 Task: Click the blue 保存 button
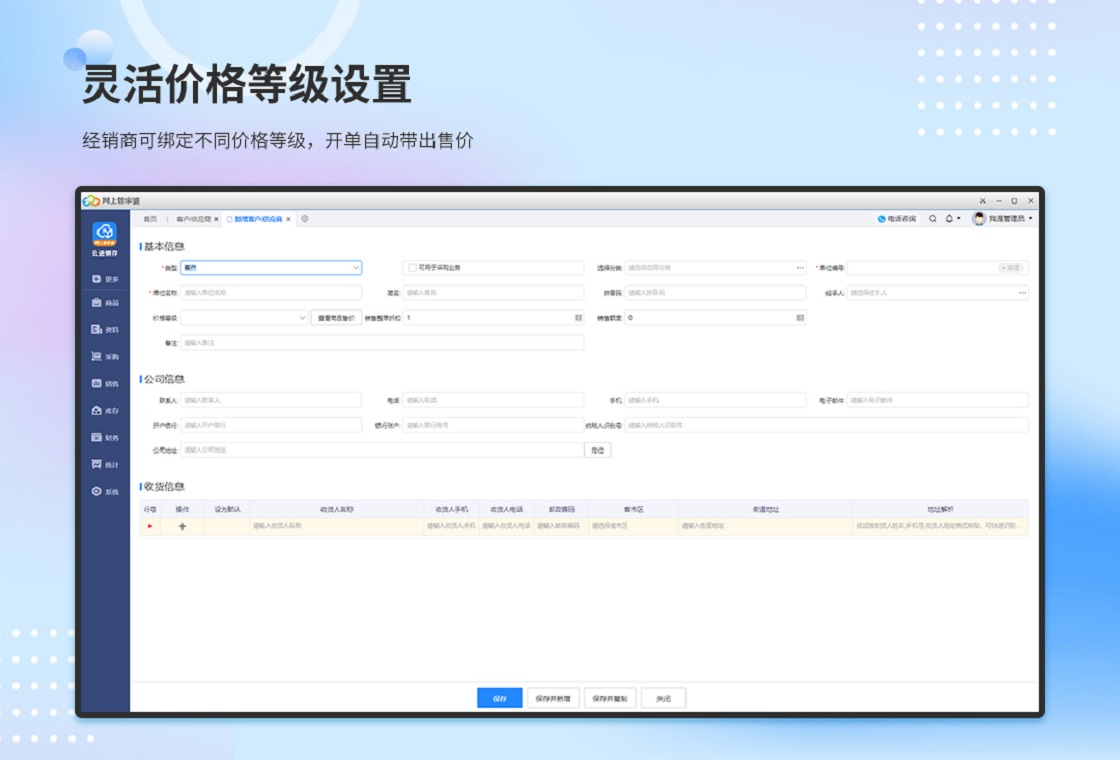(499, 698)
